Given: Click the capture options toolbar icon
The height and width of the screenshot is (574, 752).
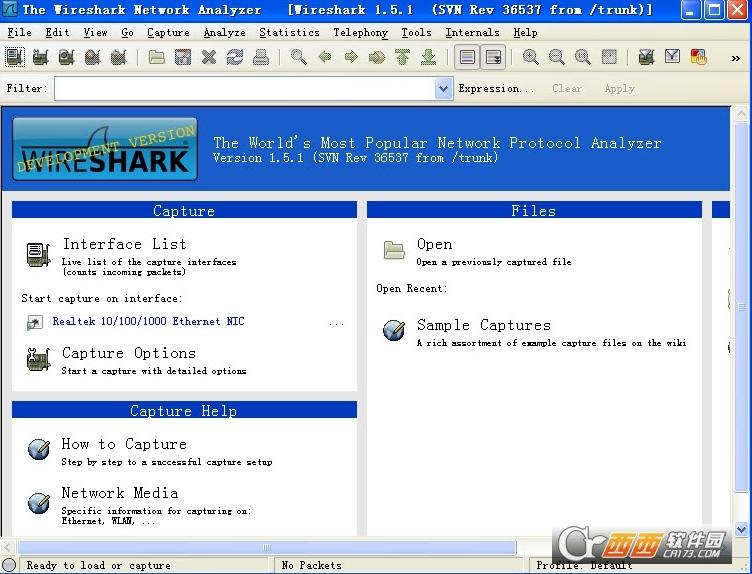Looking at the screenshot, I should pos(41,57).
